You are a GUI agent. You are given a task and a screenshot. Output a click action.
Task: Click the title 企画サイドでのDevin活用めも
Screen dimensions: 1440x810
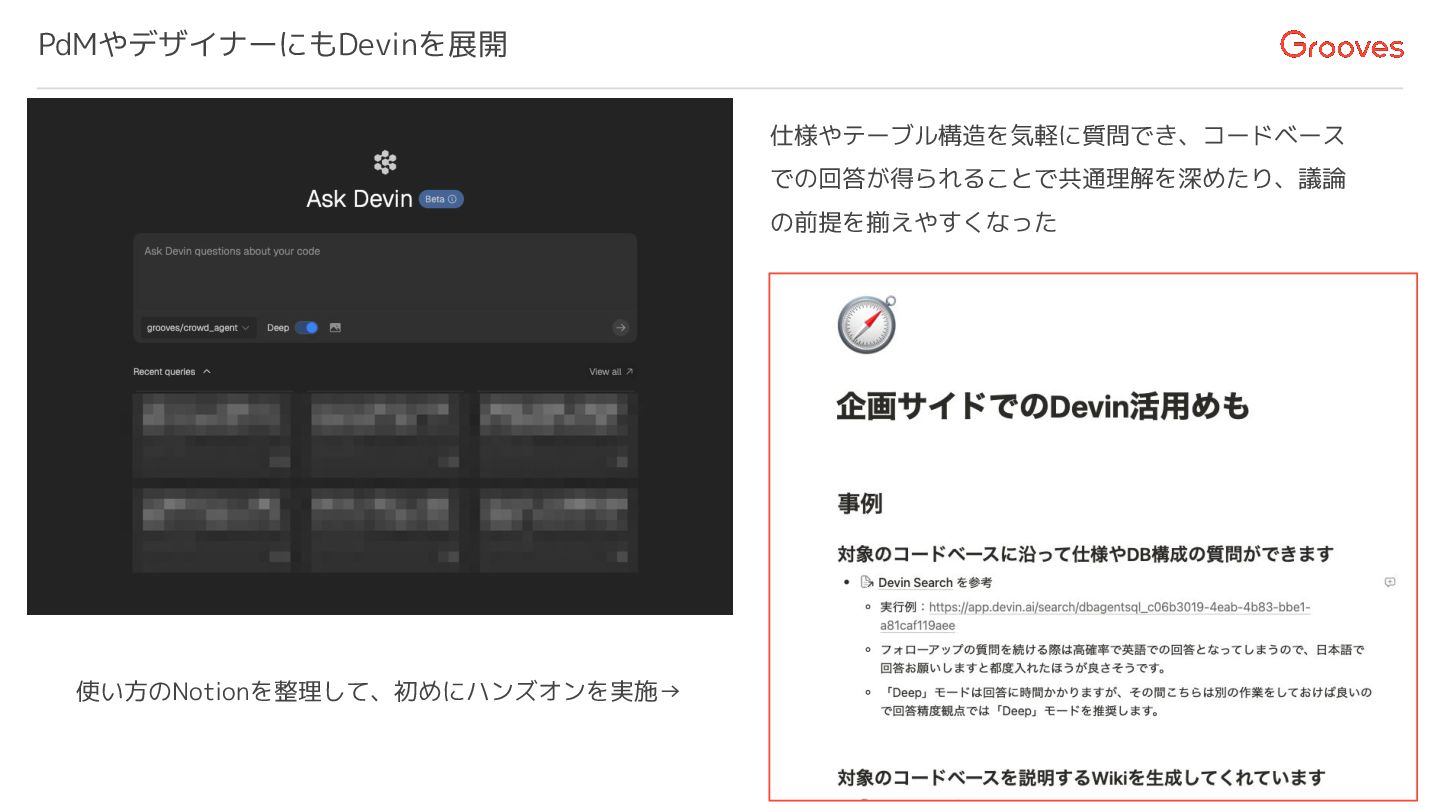coord(1043,406)
